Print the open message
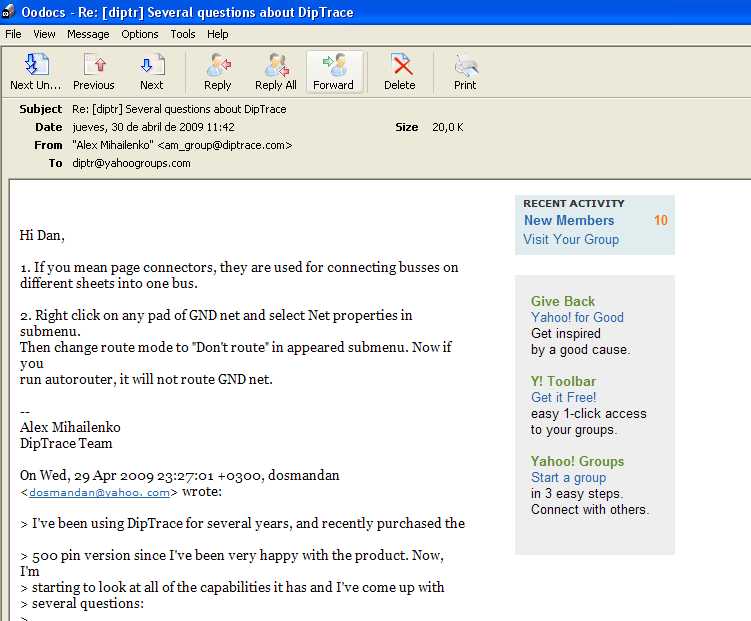Image resolution: width=751 pixels, height=621 pixels. pos(465,72)
